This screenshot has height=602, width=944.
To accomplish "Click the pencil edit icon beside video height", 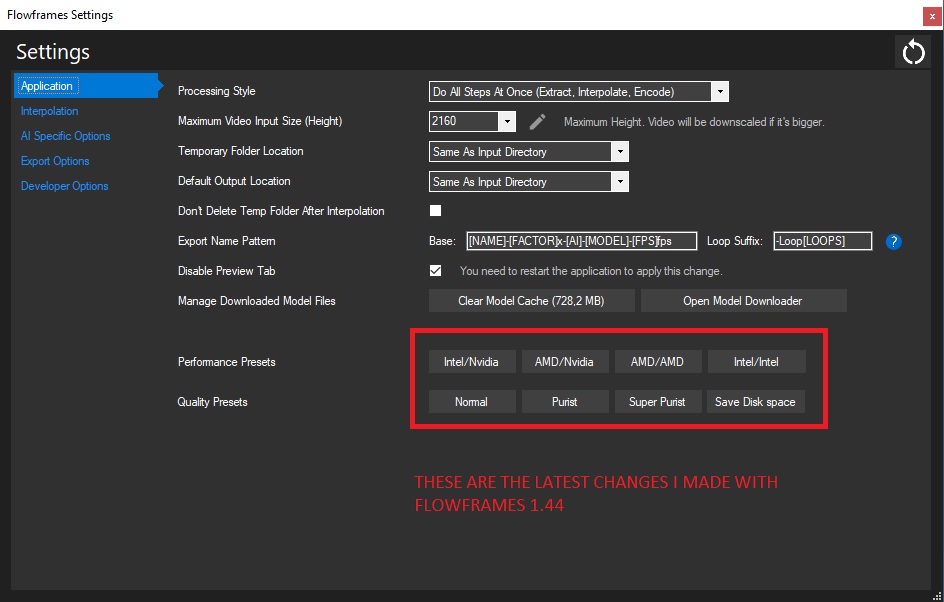I will coord(537,121).
